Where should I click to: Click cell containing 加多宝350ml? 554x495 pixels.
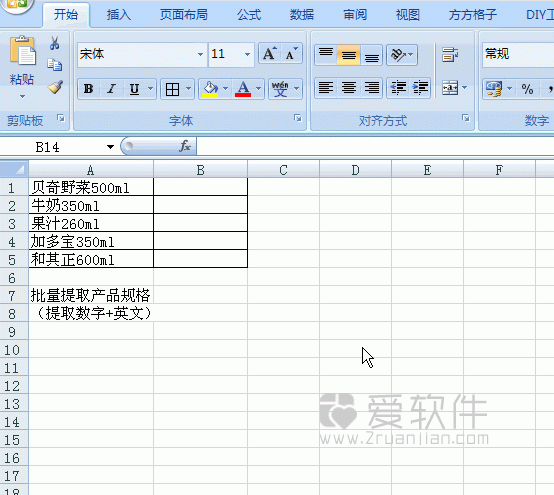click(91, 241)
